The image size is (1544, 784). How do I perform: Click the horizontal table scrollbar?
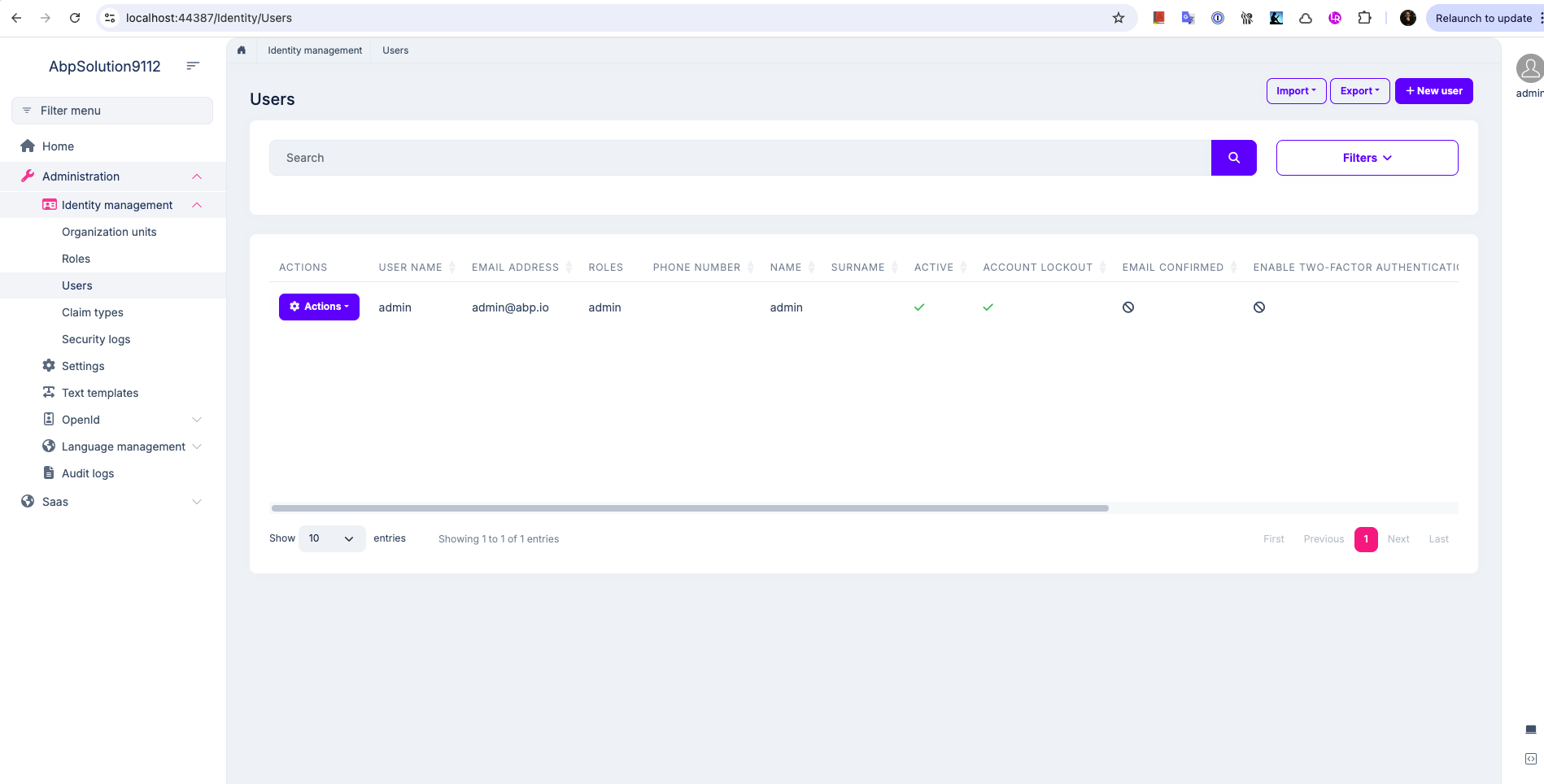690,508
